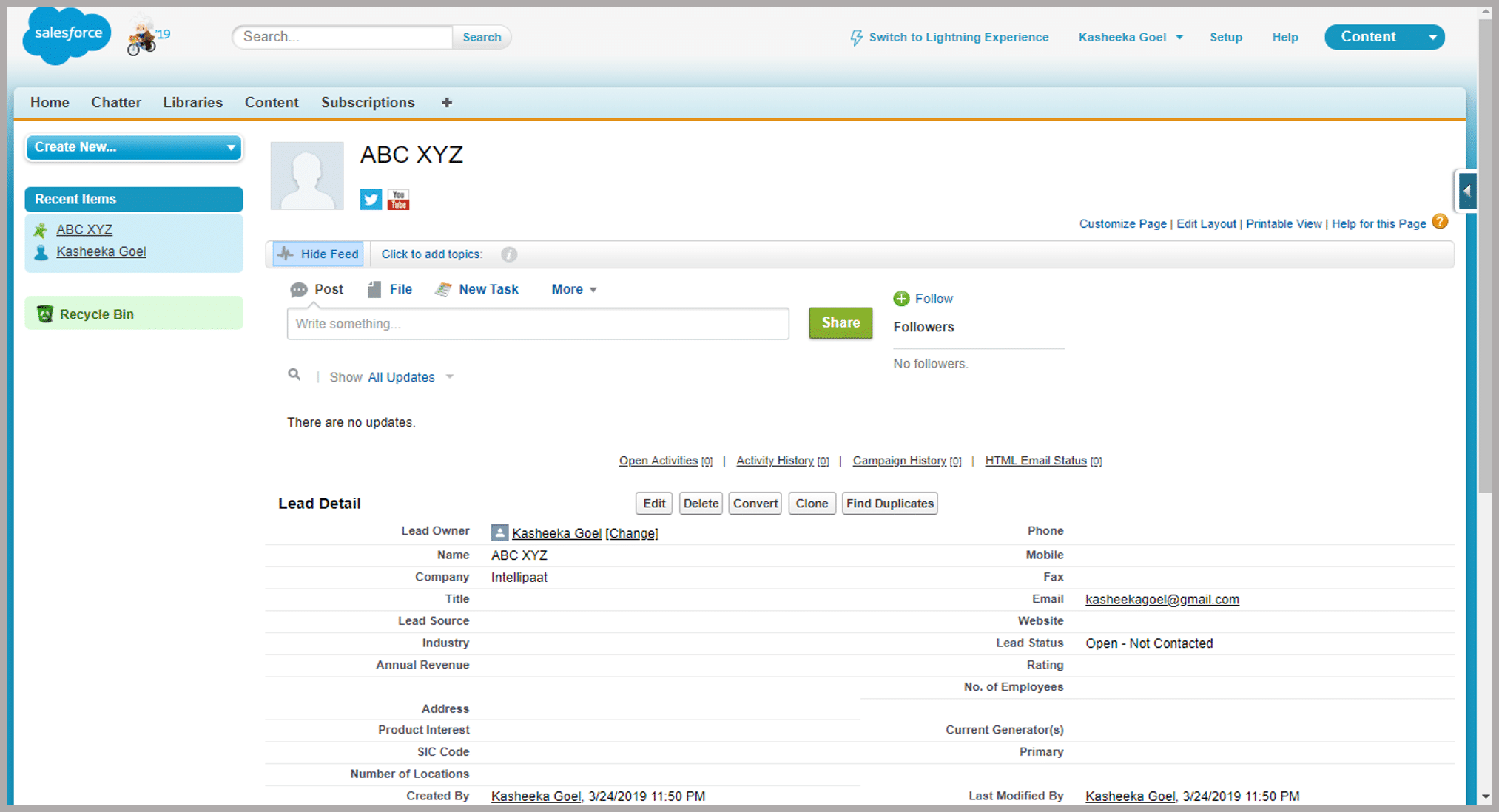1499x812 pixels.
Task: Open Help for this Page link
Action: coord(1378,224)
